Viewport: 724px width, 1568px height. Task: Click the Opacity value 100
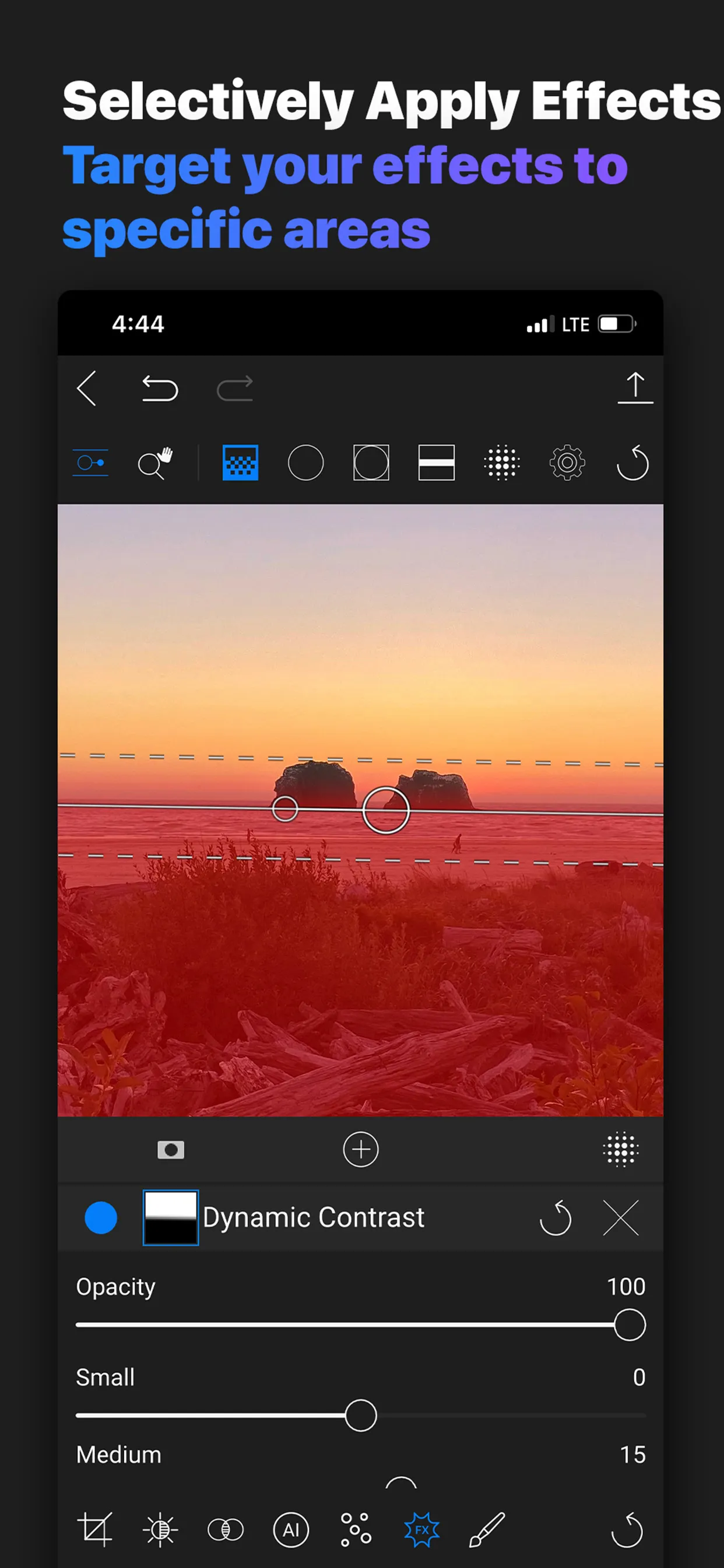(626, 1286)
